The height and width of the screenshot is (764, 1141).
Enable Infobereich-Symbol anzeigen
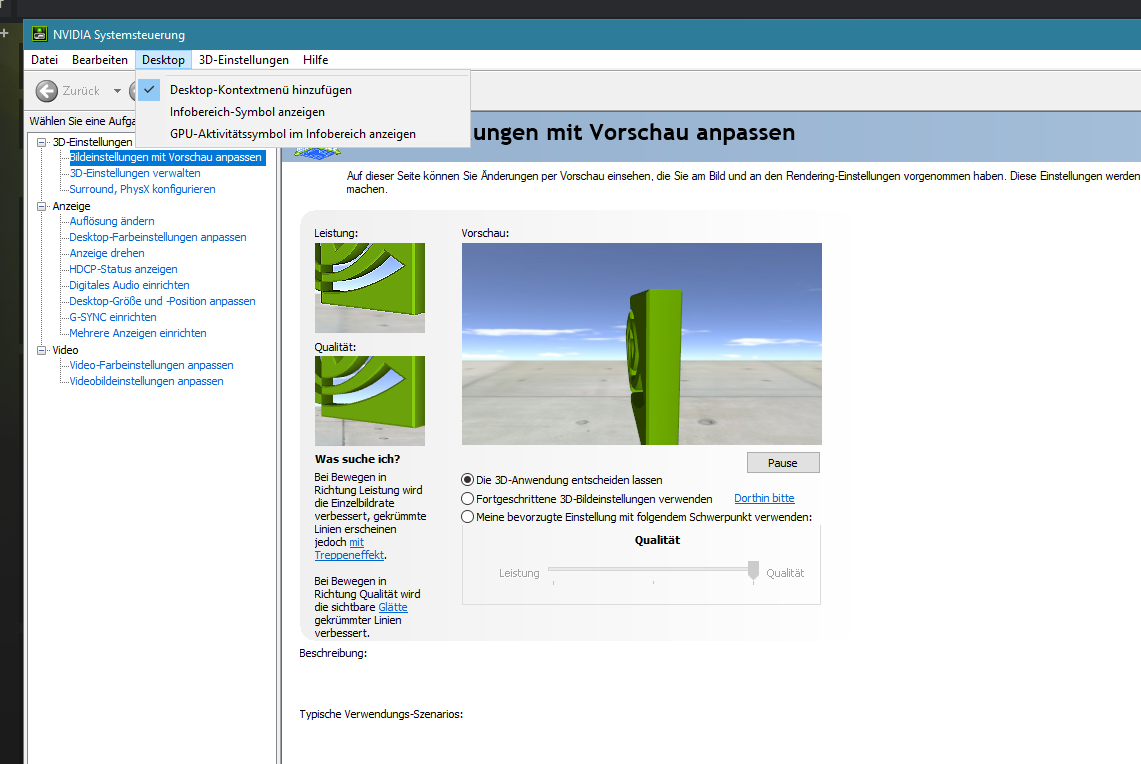pyautogui.click(x=303, y=111)
